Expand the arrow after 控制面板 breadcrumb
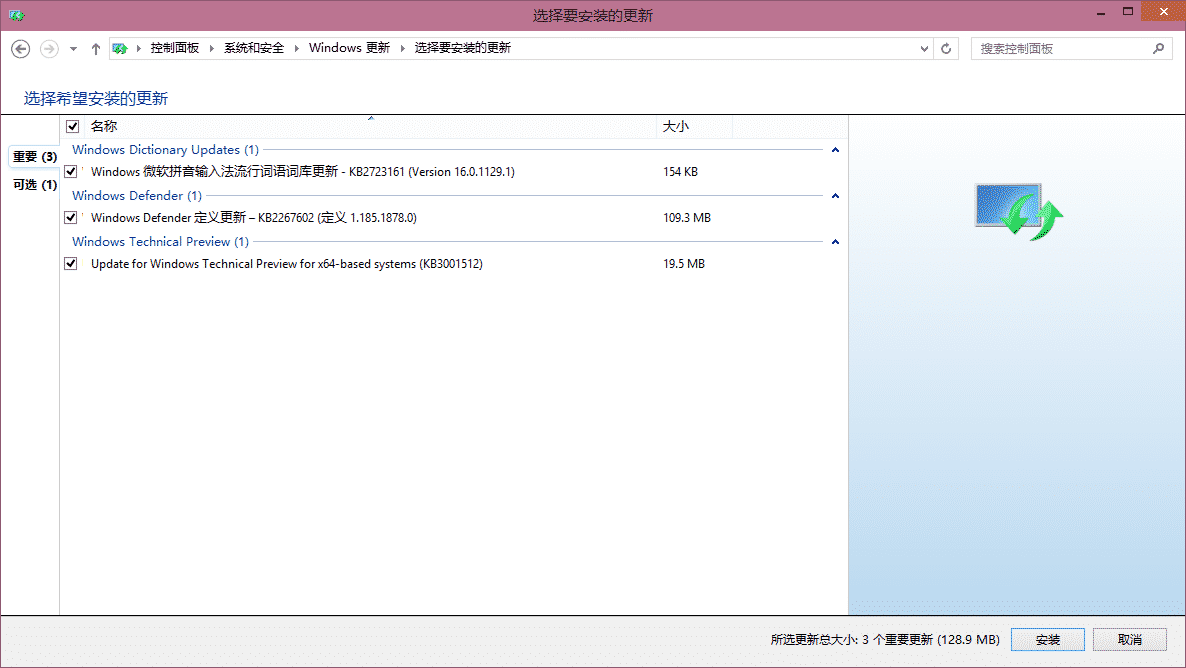The height and width of the screenshot is (668, 1186). click(211, 48)
